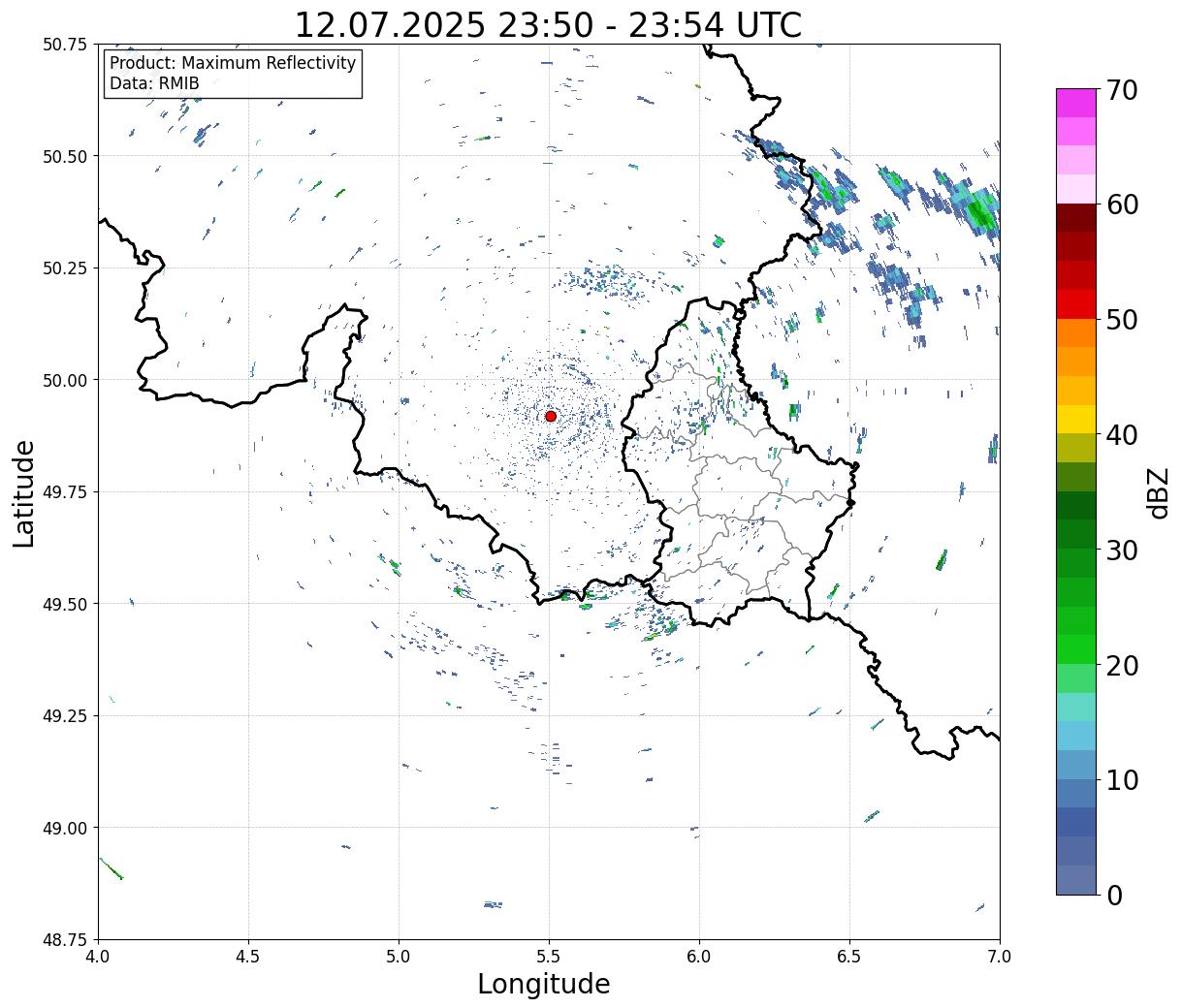Click the colorbar tick label 60
The width and height of the screenshot is (1182, 1008).
point(1121,205)
